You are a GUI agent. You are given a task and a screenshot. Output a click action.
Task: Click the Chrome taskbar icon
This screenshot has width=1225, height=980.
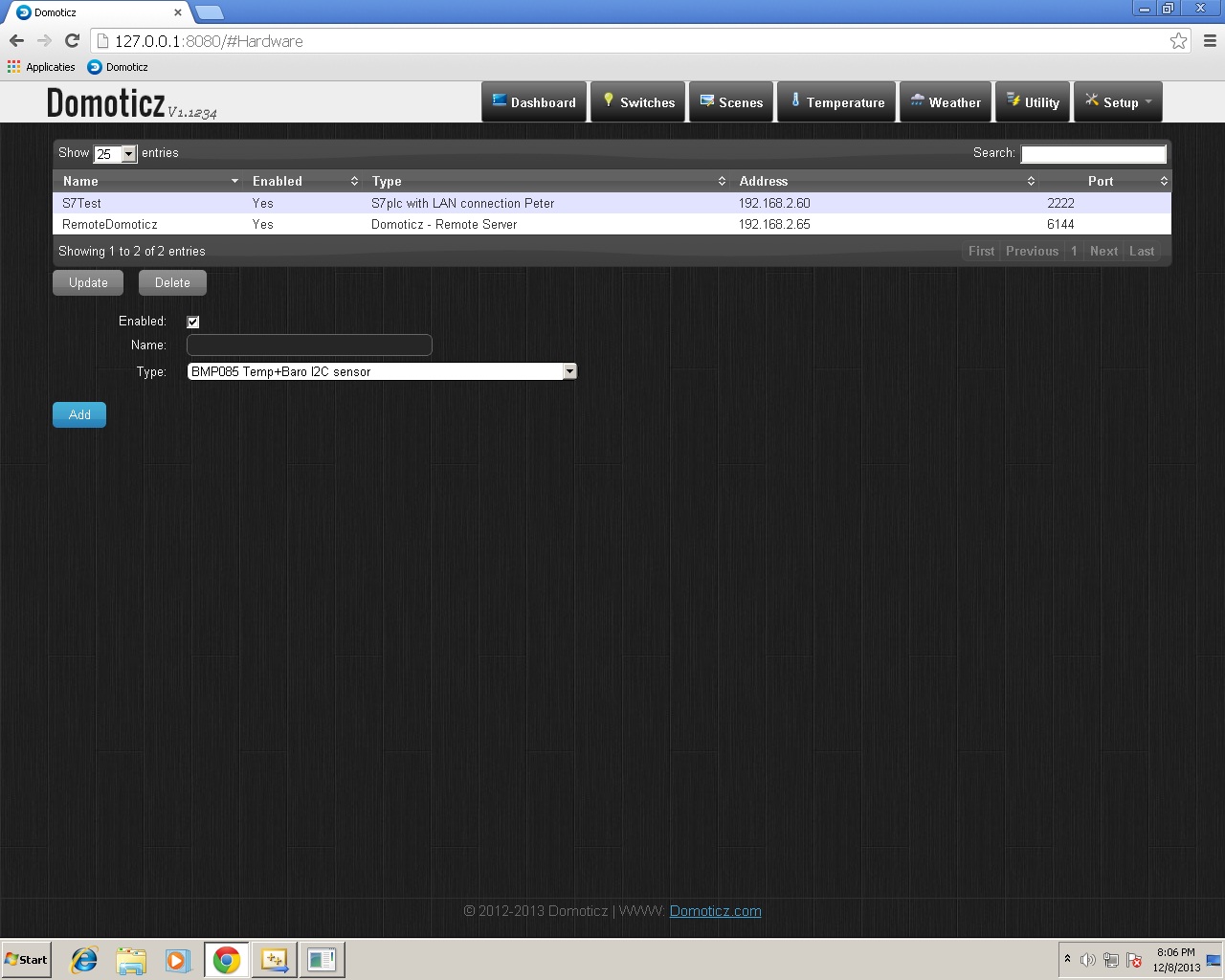[227, 960]
